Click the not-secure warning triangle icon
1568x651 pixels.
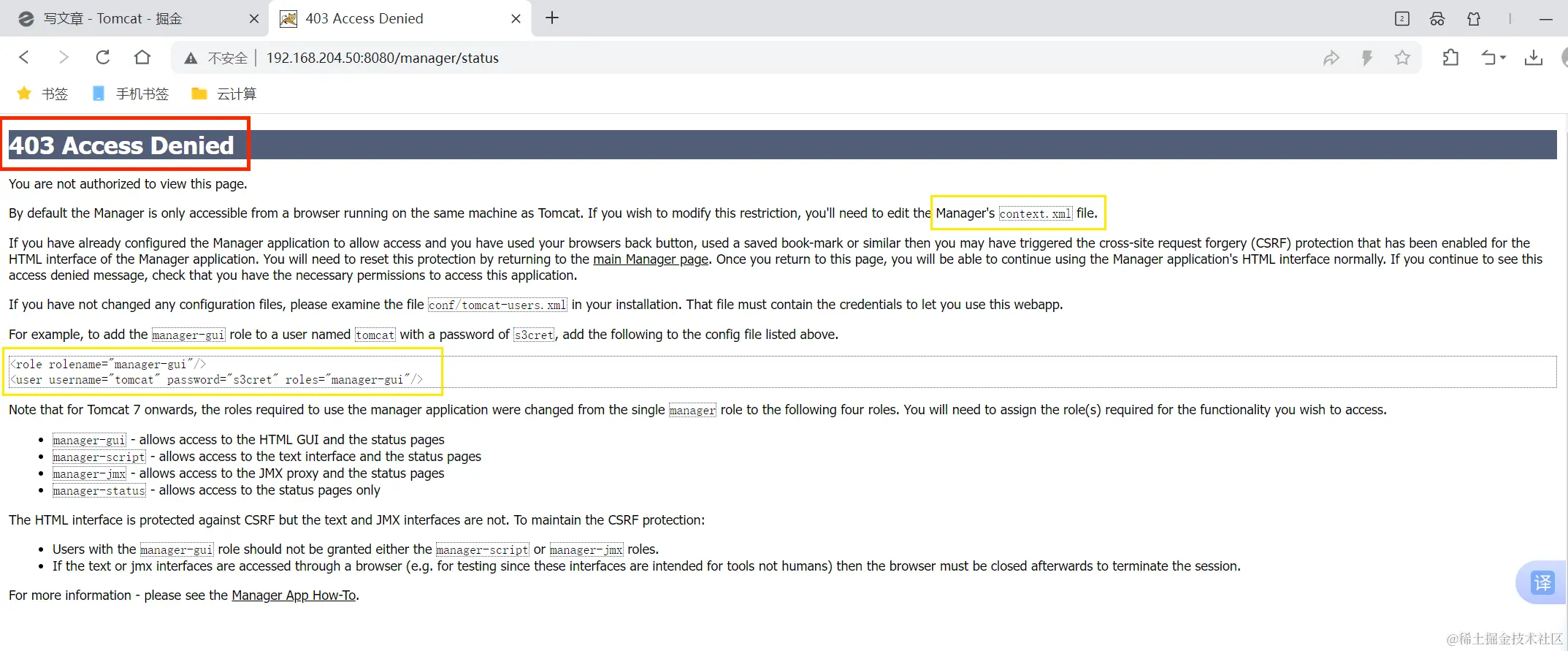tap(191, 58)
